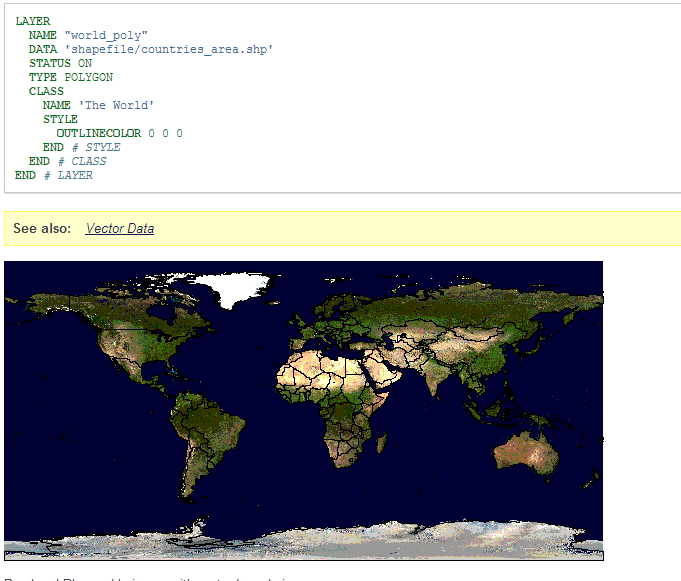
Task: Click the LAYER keyword on the first code line
Action: [x=33, y=21]
